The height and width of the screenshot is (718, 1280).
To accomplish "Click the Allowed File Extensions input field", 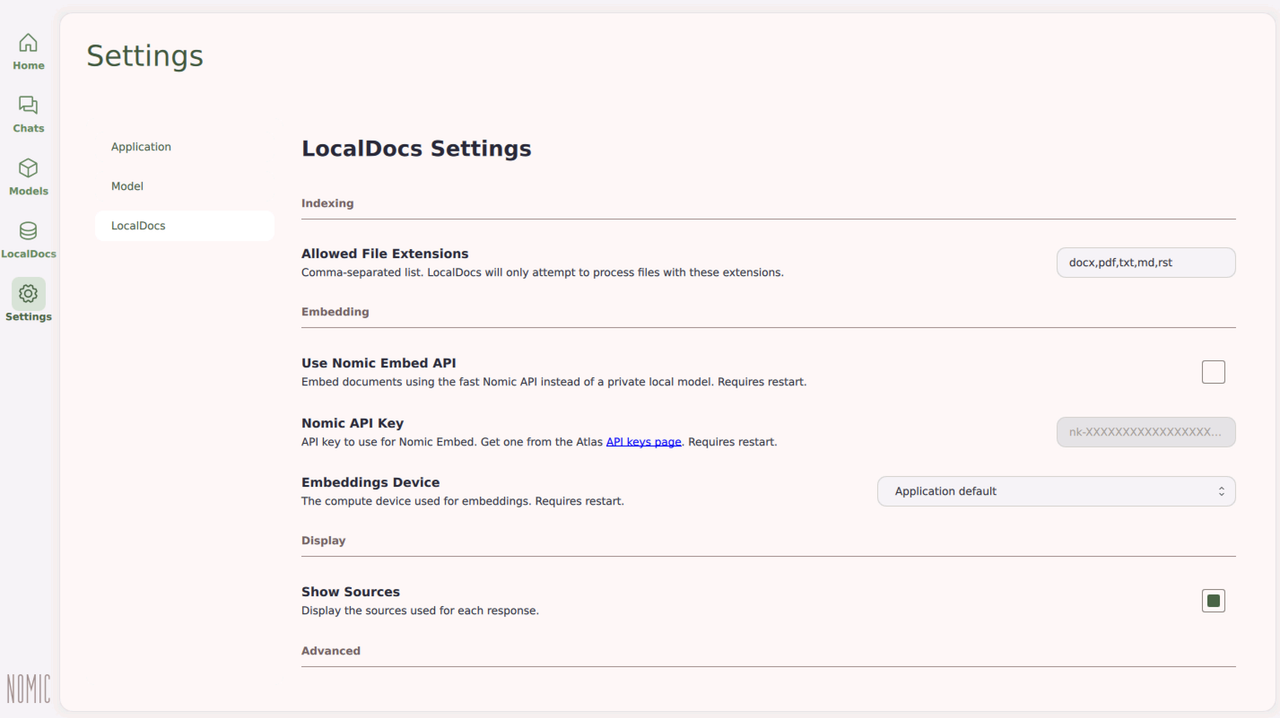I will [1146, 262].
